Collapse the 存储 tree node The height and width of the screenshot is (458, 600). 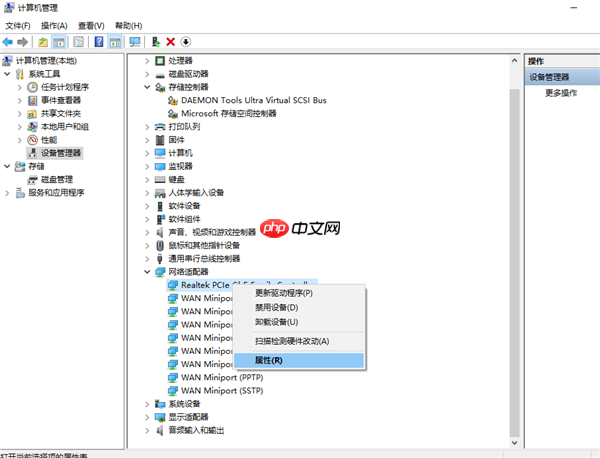click(x=7, y=166)
